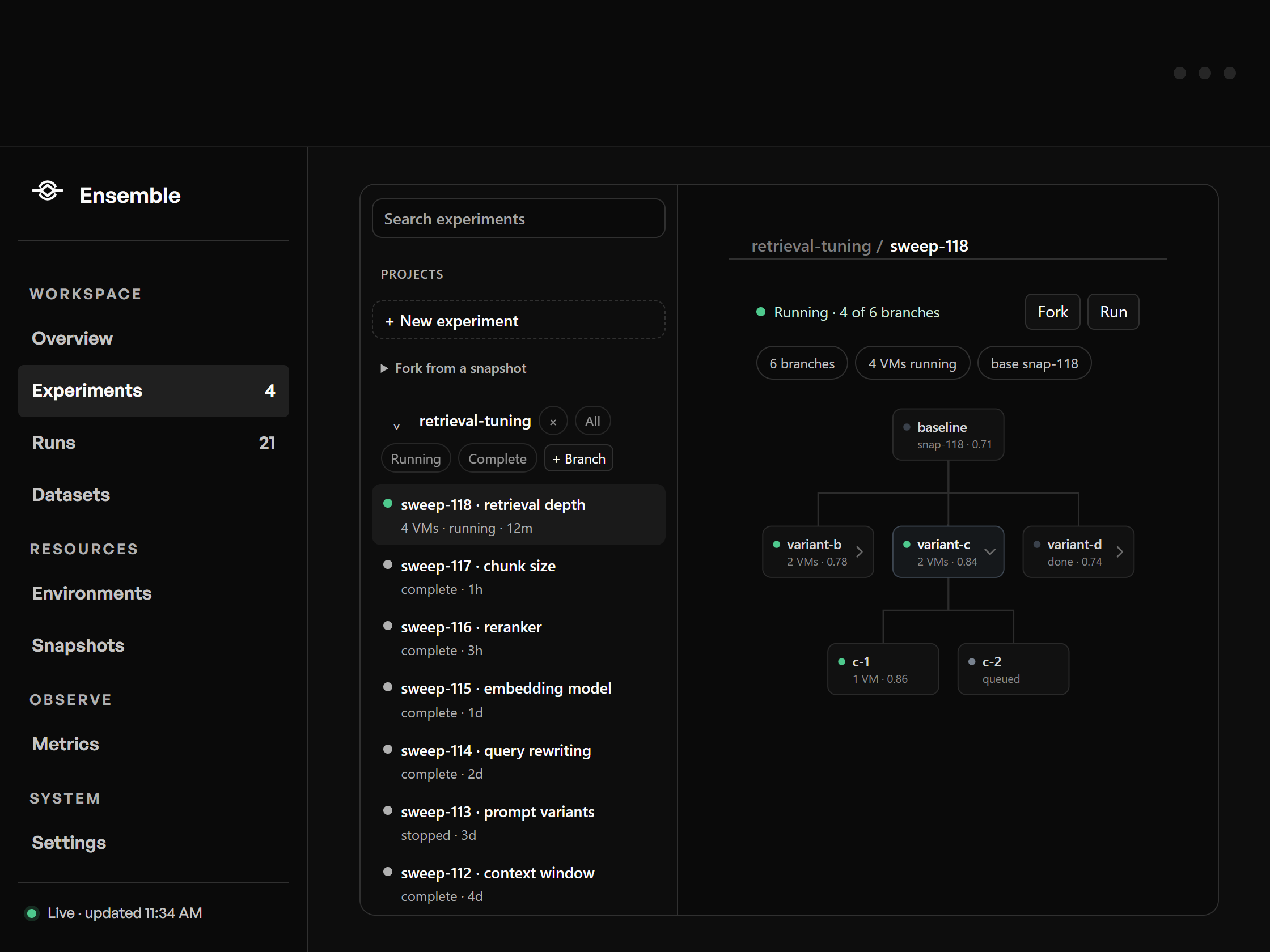The height and width of the screenshot is (952, 1270).
Task: Expand Fork from a snapshot
Action: pos(454,368)
